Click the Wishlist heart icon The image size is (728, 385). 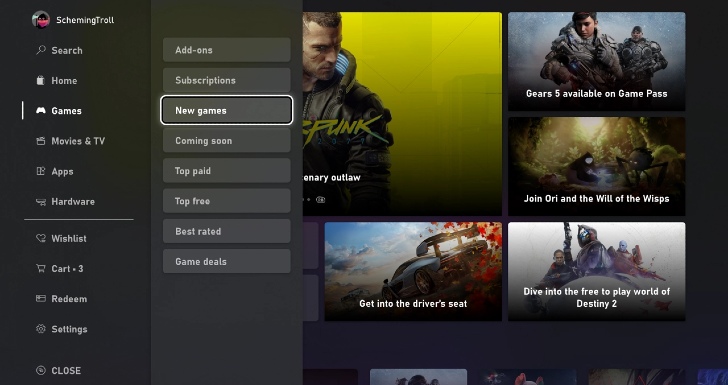coord(41,238)
